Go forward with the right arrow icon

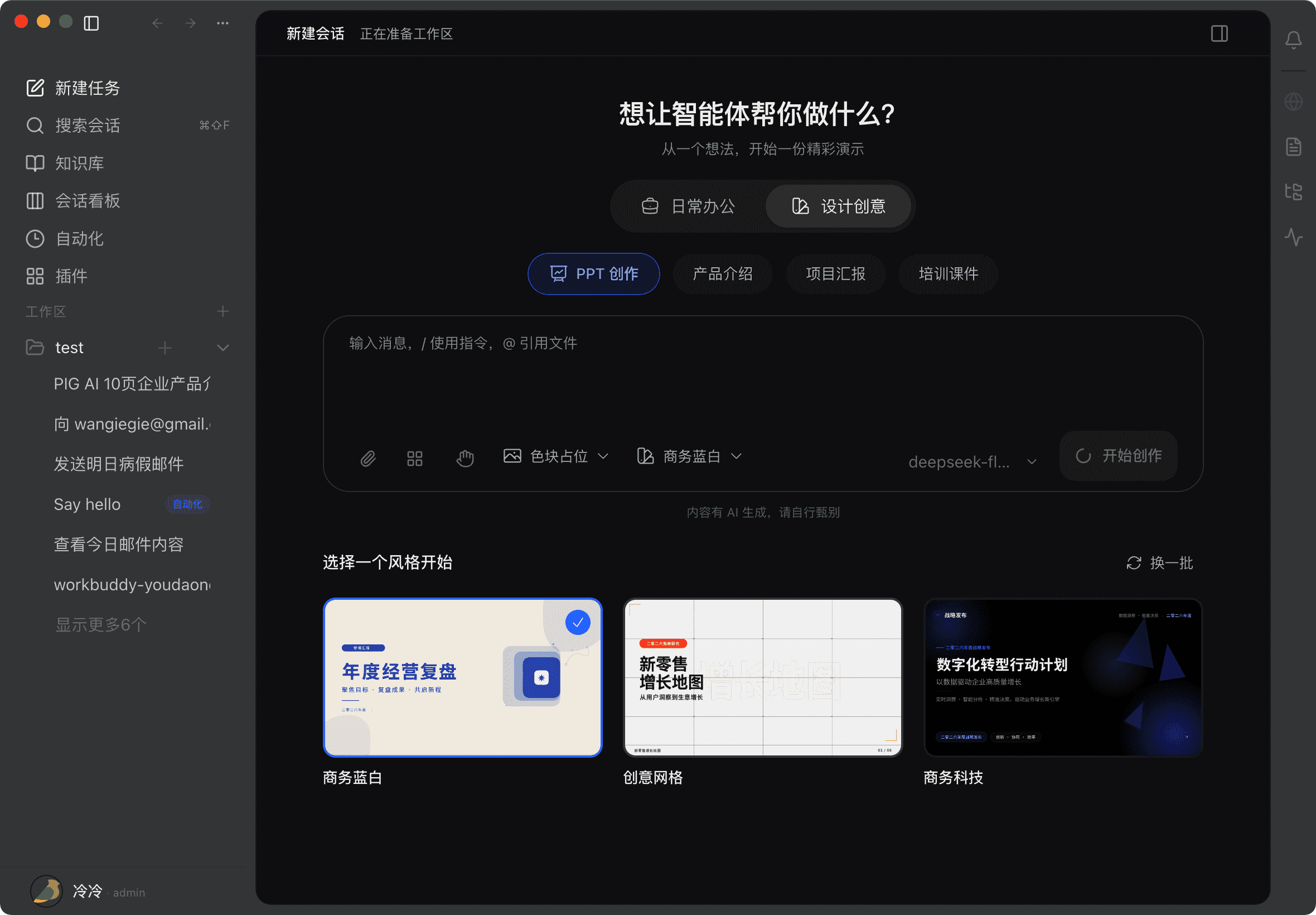click(190, 23)
